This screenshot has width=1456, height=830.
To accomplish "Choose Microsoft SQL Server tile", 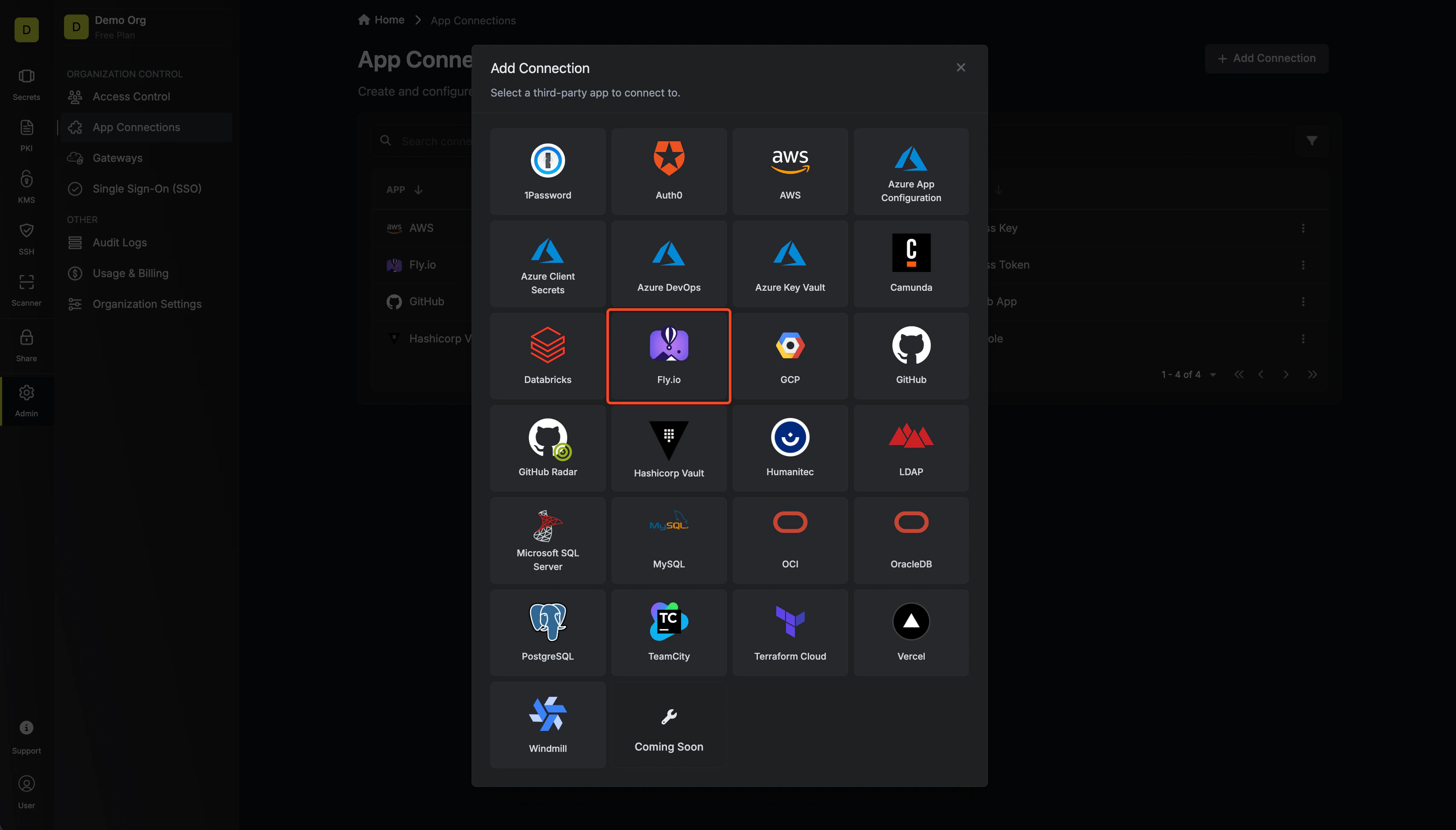I will (x=547, y=541).
